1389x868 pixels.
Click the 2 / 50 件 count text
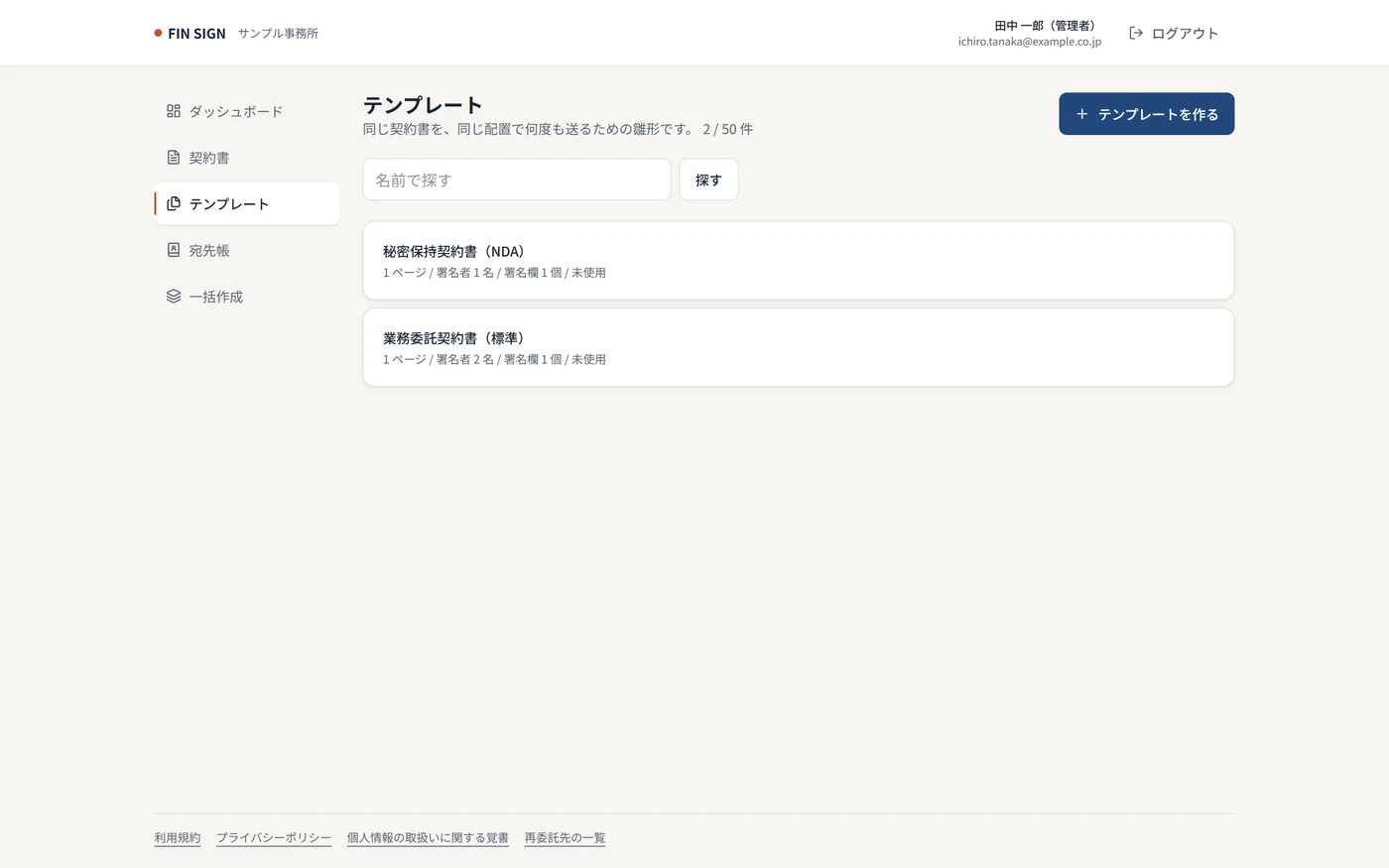(728, 129)
